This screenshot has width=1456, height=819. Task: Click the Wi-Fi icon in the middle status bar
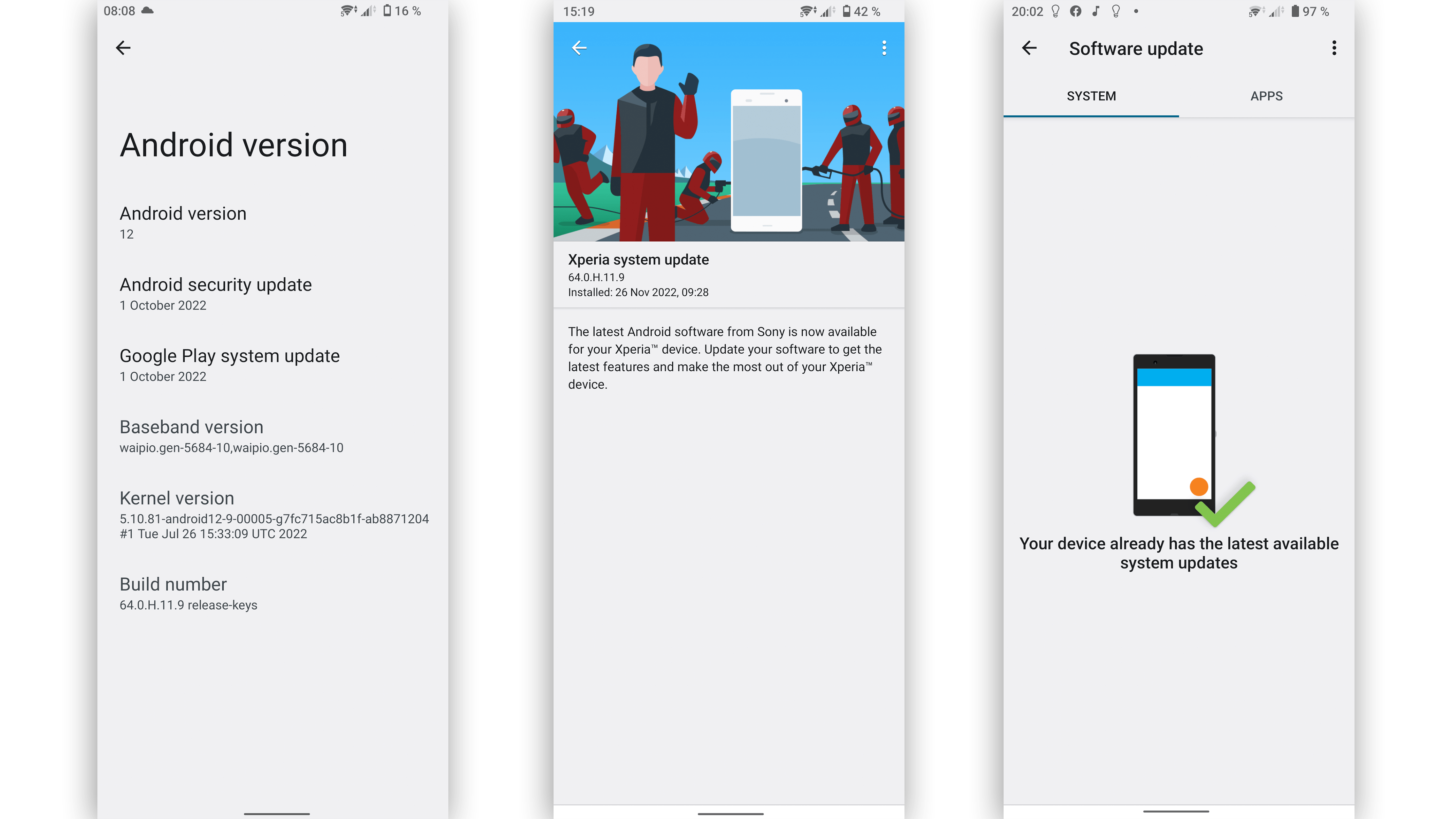coord(806,10)
